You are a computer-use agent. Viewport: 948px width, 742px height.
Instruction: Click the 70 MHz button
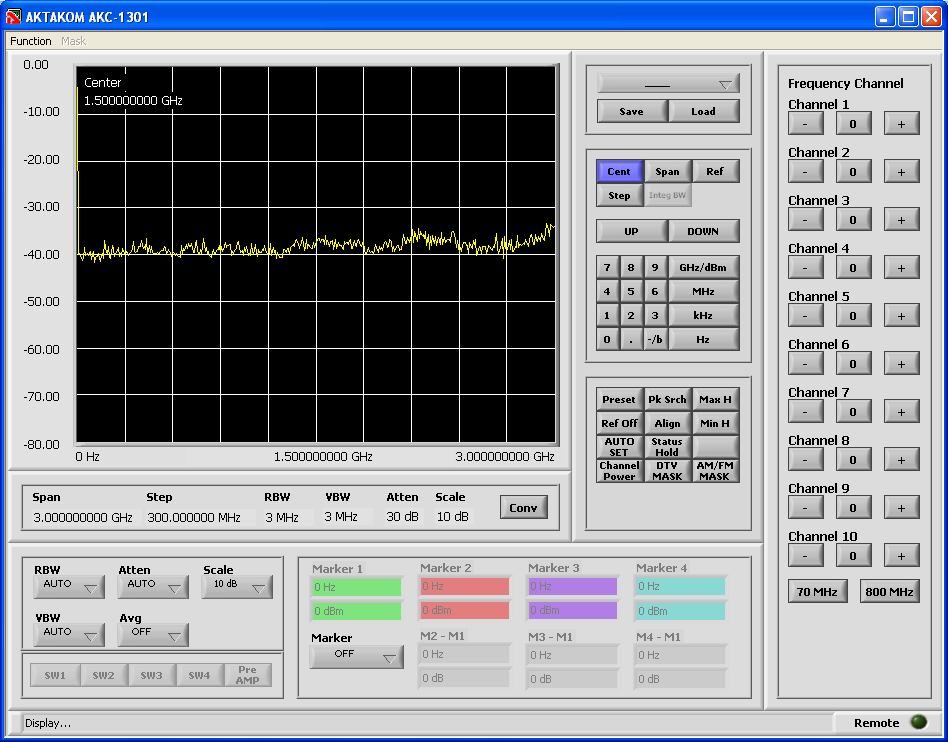[817, 591]
